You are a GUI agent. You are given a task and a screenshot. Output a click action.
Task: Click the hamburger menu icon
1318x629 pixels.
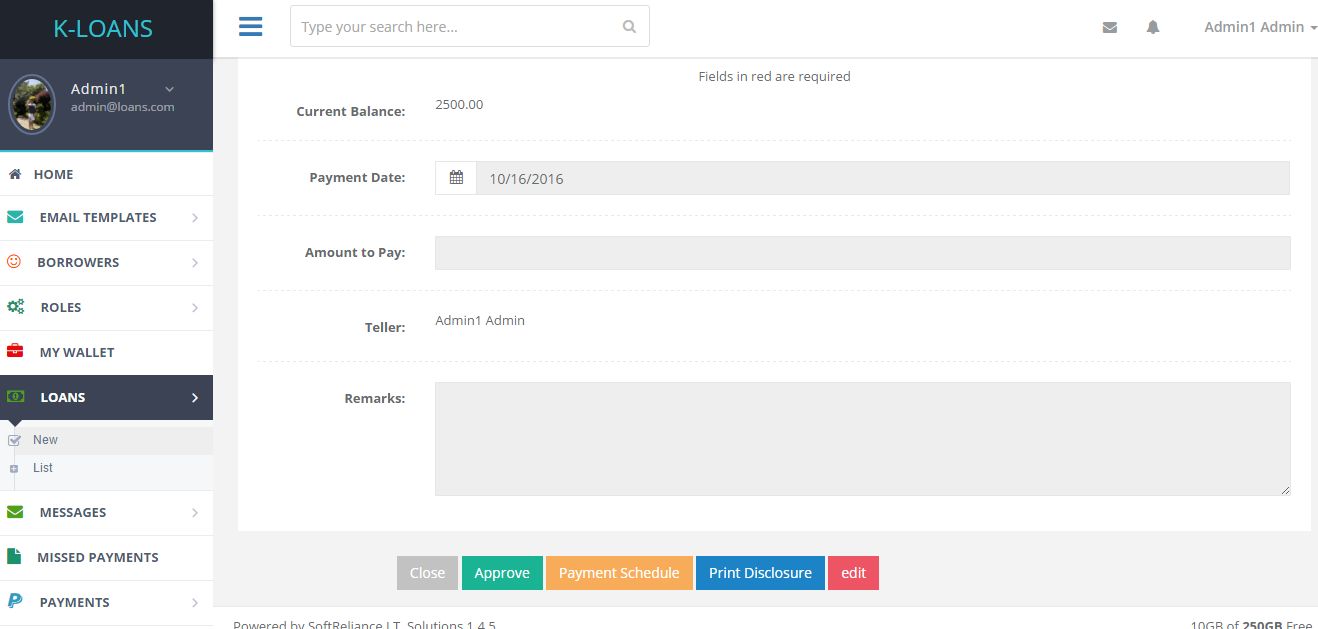(251, 27)
